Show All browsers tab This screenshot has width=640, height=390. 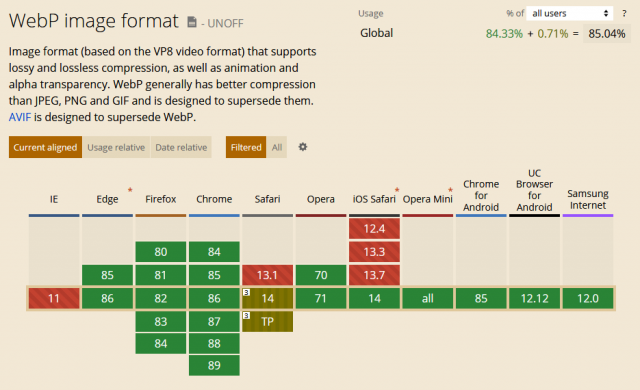coord(277,147)
